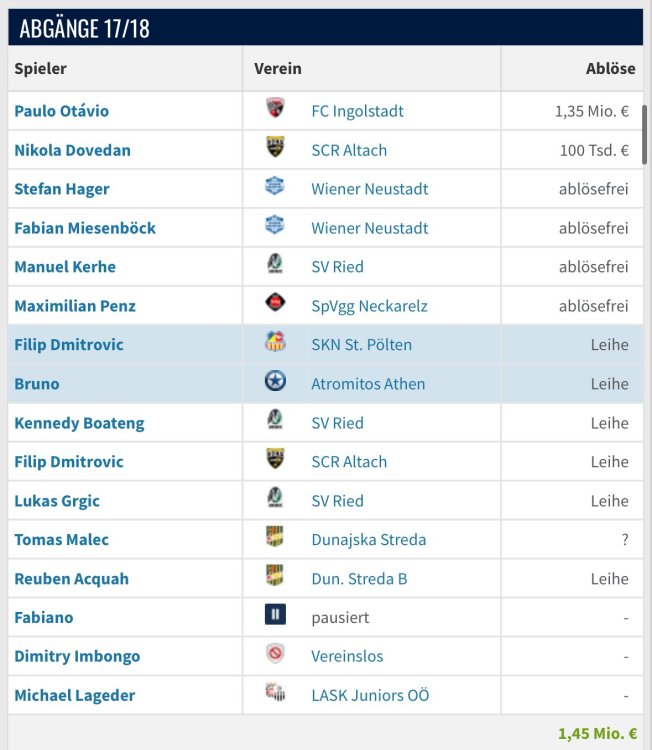Screen dimensions: 652x750
Task: Click SV Ried crest in Manuel Kerhe row
Action: (275, 266)
